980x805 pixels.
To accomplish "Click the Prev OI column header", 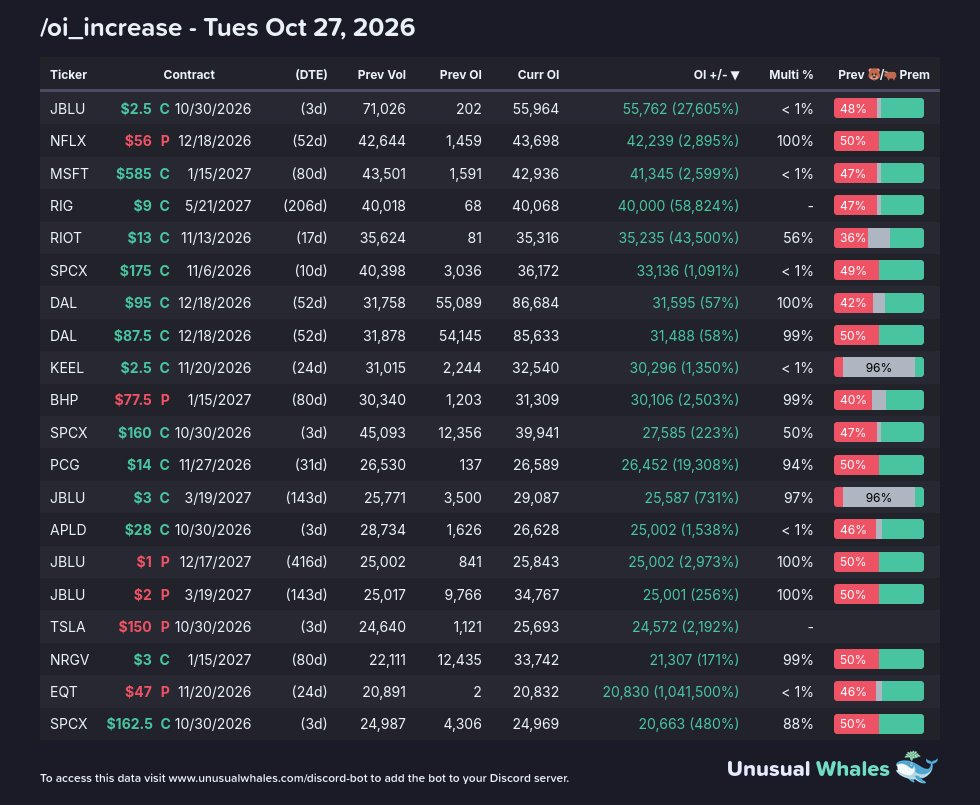I will [x=460, y=74].
